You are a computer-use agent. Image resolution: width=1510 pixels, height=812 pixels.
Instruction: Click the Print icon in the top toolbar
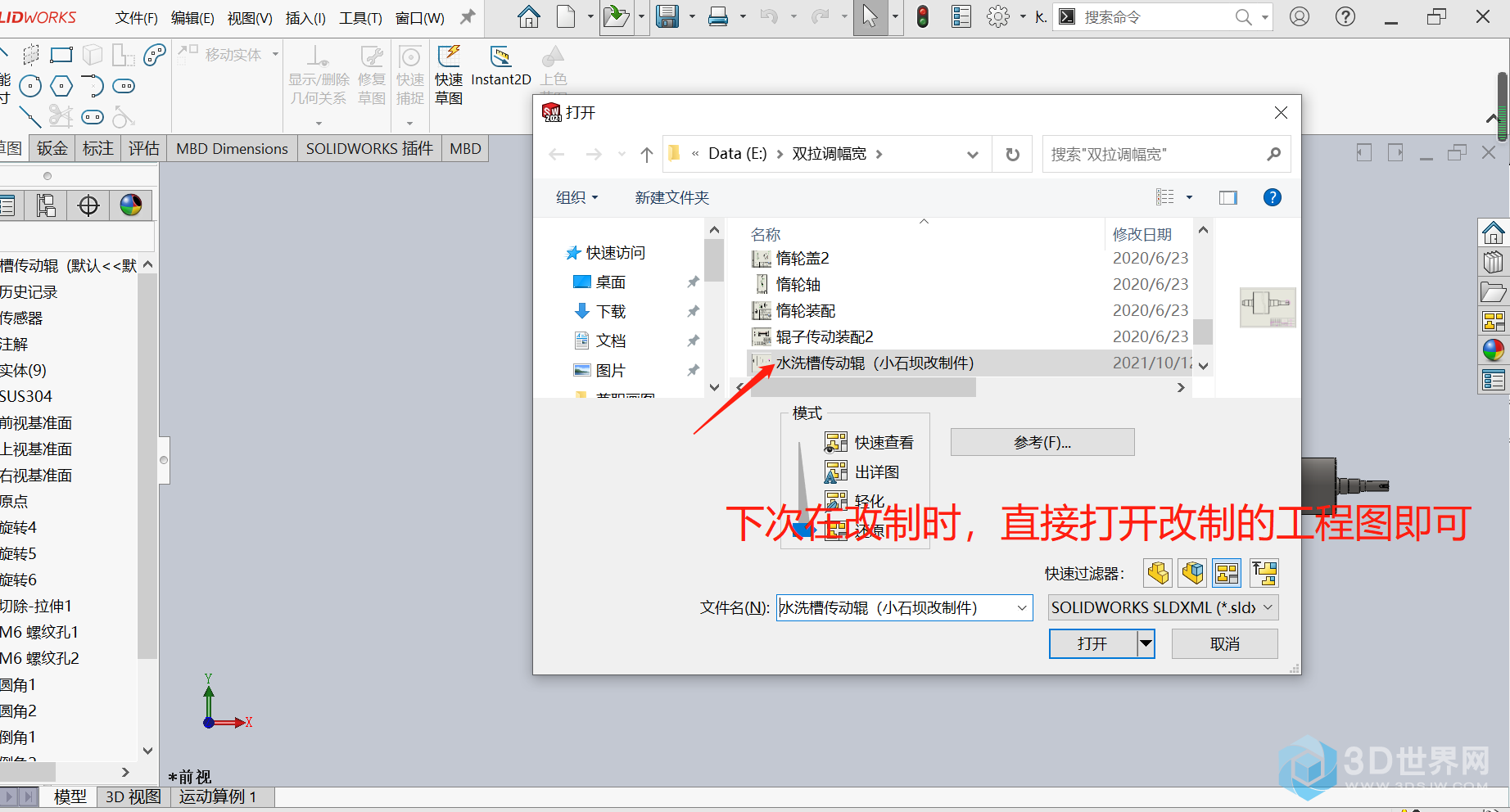tap(718, 17)
